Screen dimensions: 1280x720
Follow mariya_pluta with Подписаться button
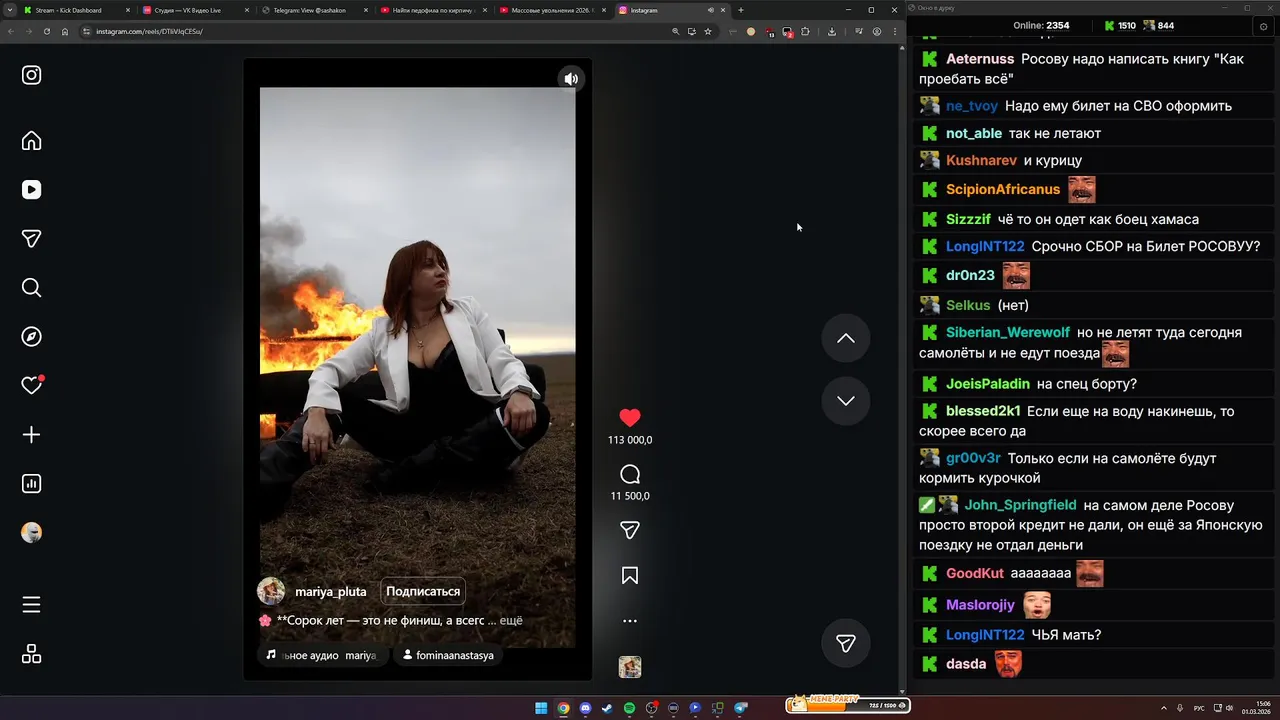pos(423,591)
